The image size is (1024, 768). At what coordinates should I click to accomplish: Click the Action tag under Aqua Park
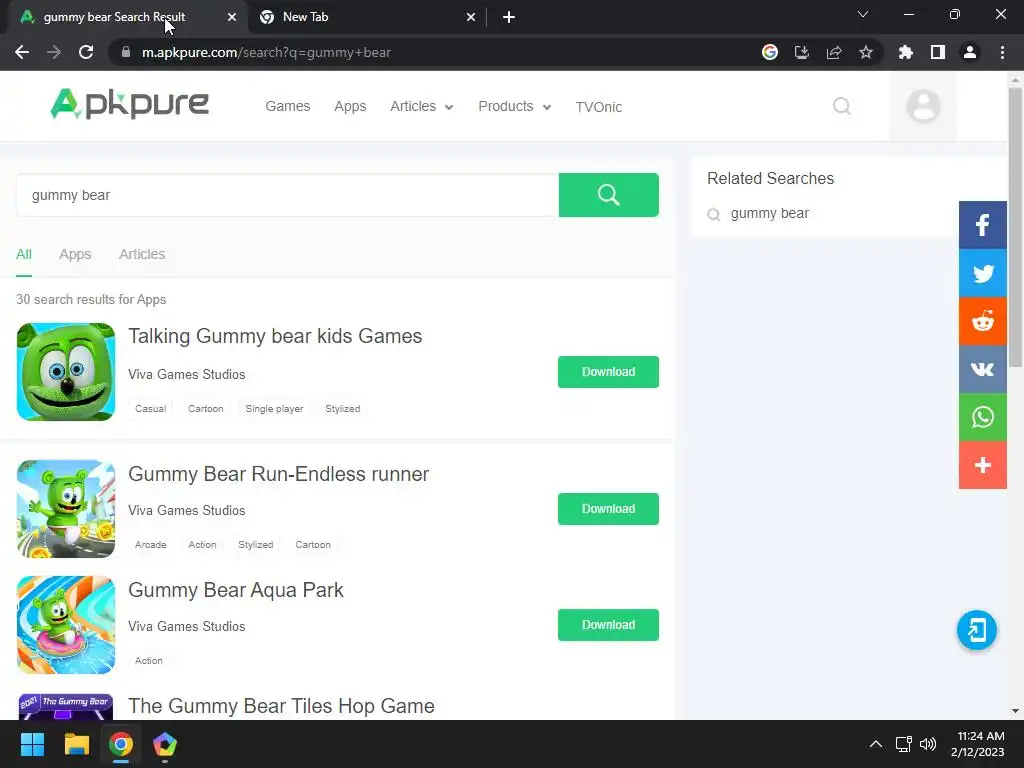coord(149,661)
